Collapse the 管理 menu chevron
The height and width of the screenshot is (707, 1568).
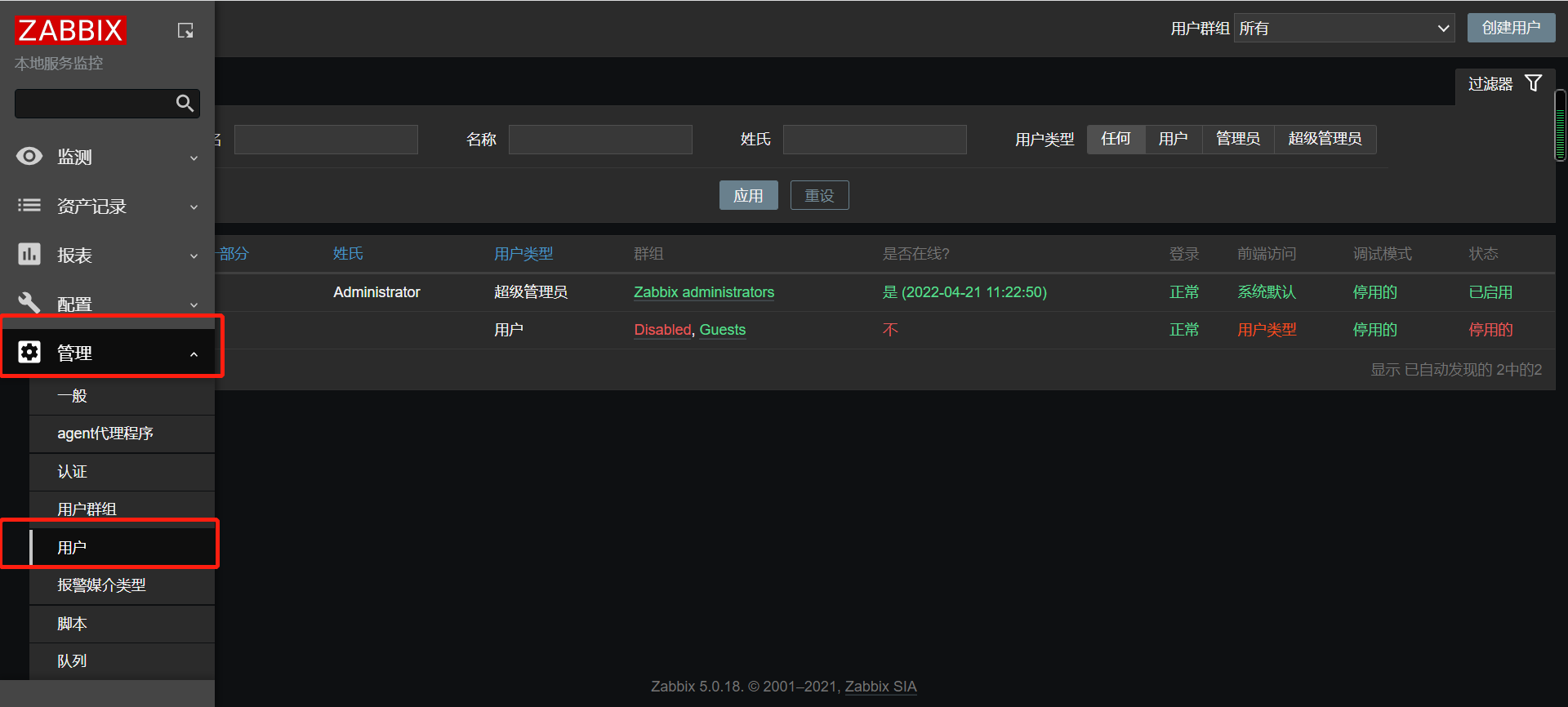pos(194,354)
